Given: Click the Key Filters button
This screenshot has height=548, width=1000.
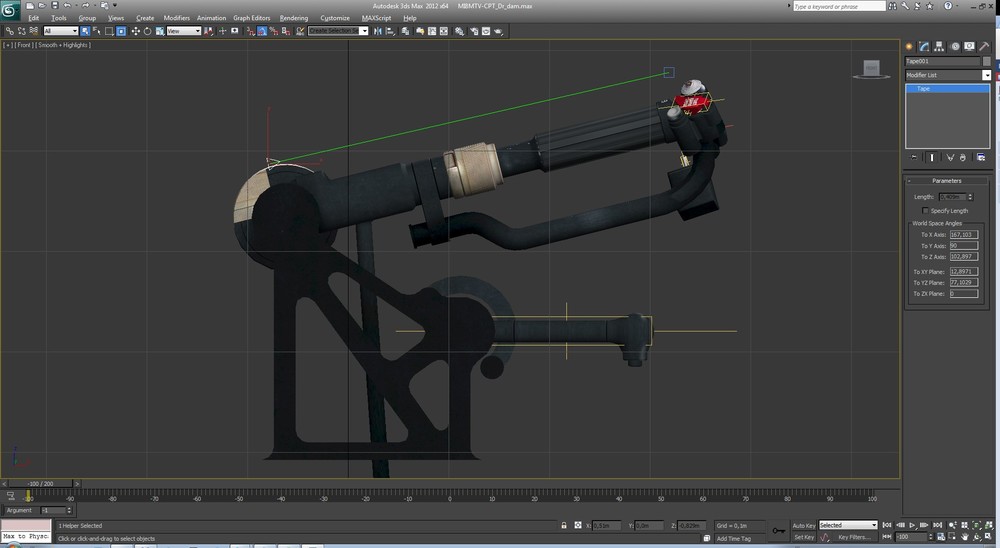Looking at the screenshot, I should [856, 537].
